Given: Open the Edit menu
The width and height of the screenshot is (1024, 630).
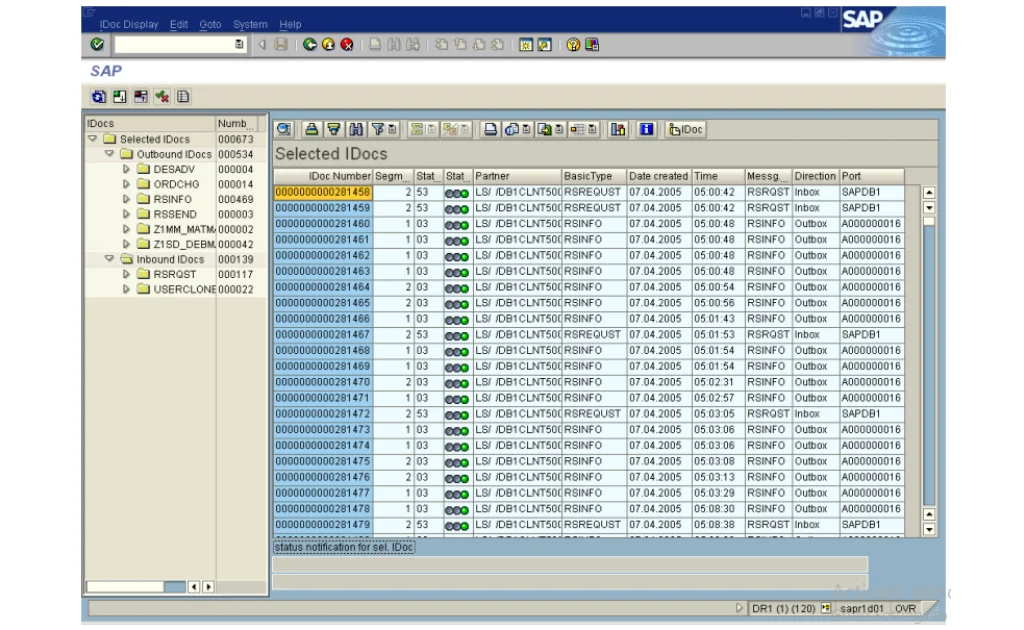Looking at the screenshot, I should click(x=179, y=24).
